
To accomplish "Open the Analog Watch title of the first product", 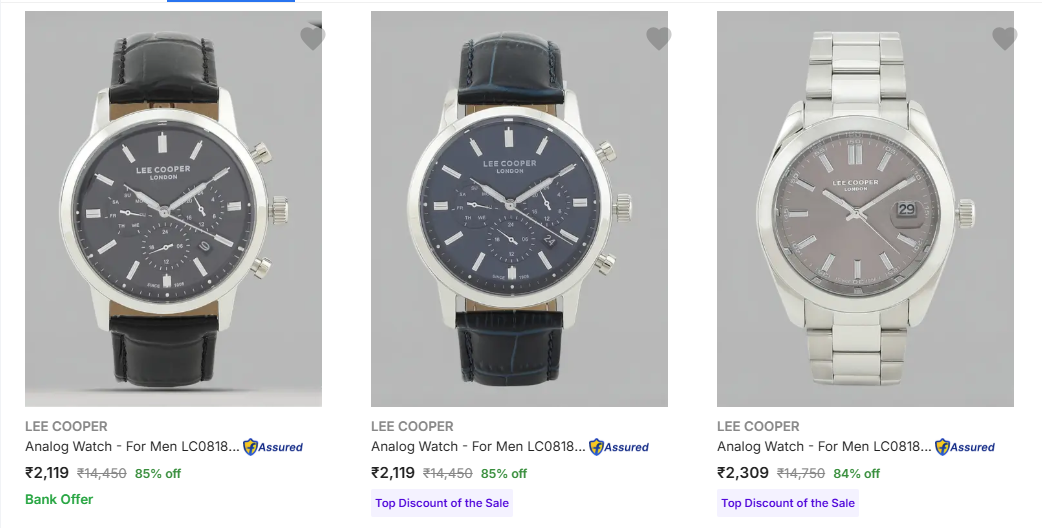I will (x=132, y=447).
